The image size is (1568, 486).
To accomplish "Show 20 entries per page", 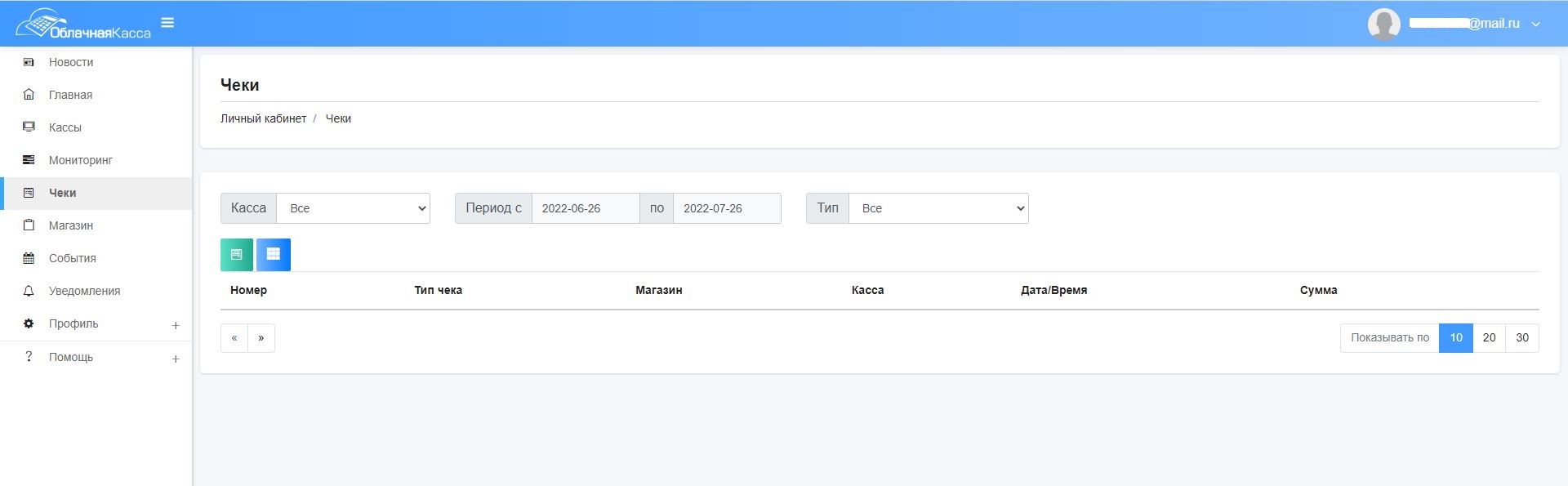I will point(1489,338).
